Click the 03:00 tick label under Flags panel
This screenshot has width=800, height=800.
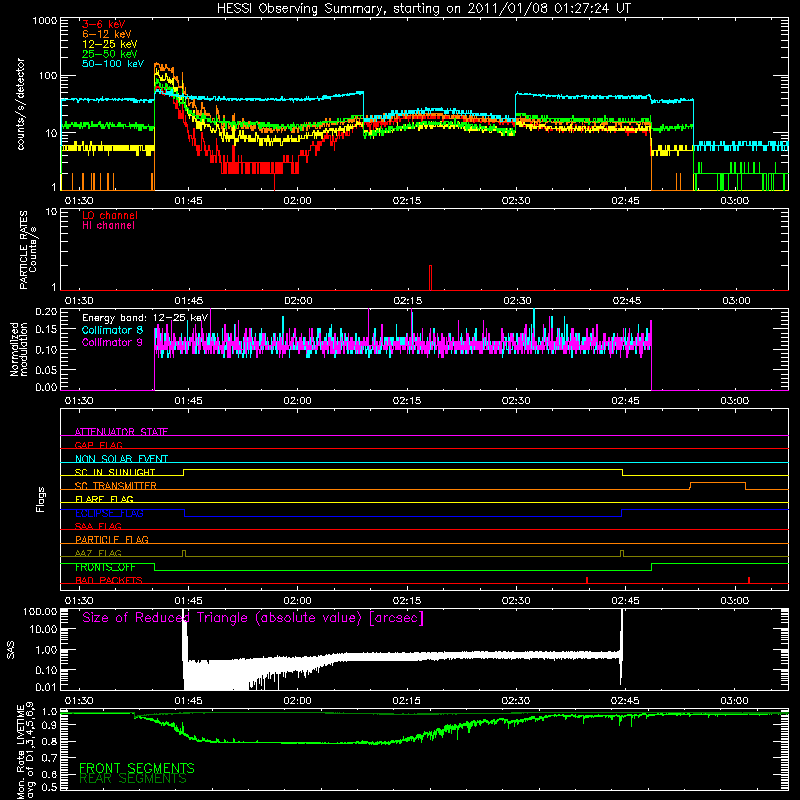735,601
